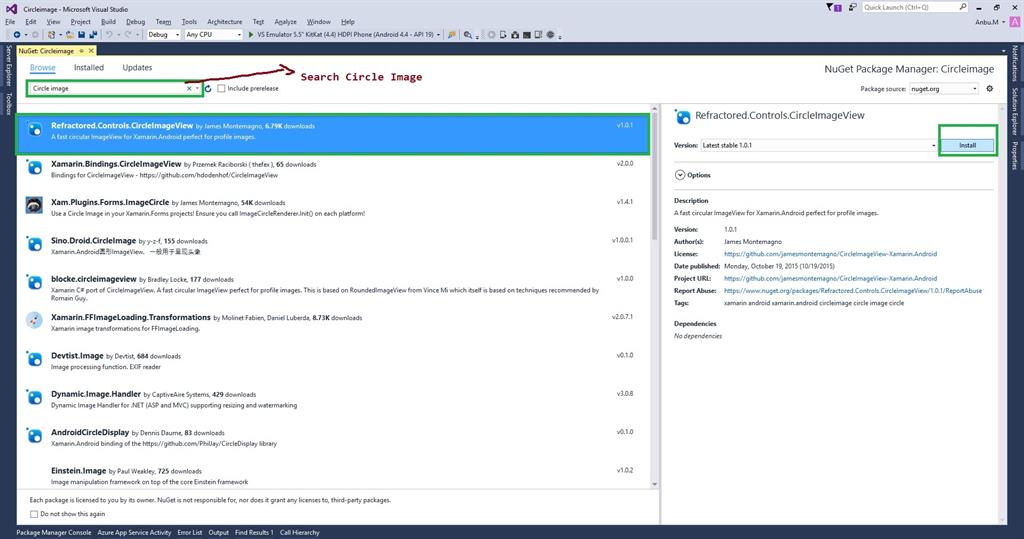Open the Project menu

[80, 22]
